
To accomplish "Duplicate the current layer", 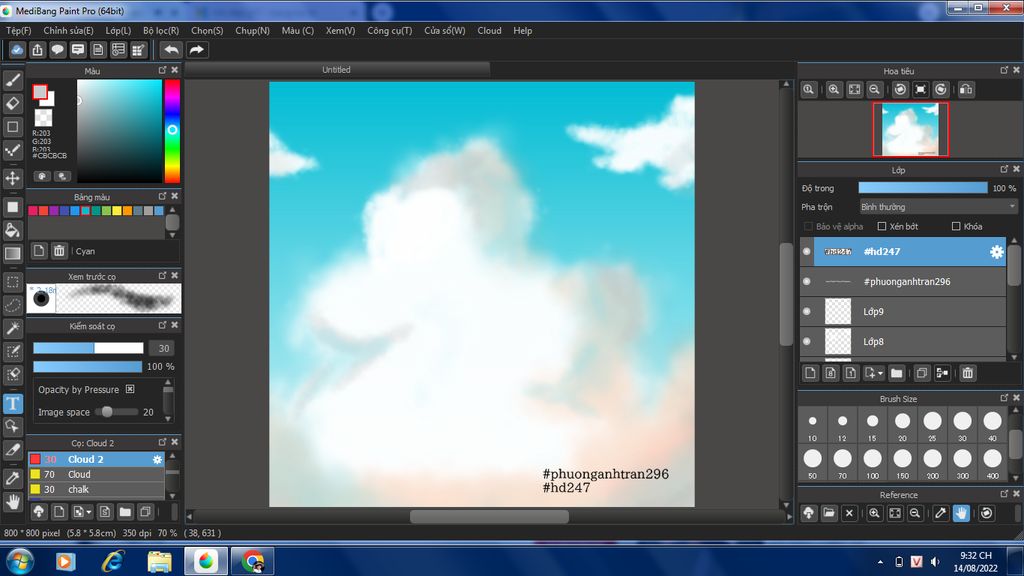I will tap(921, 373).
